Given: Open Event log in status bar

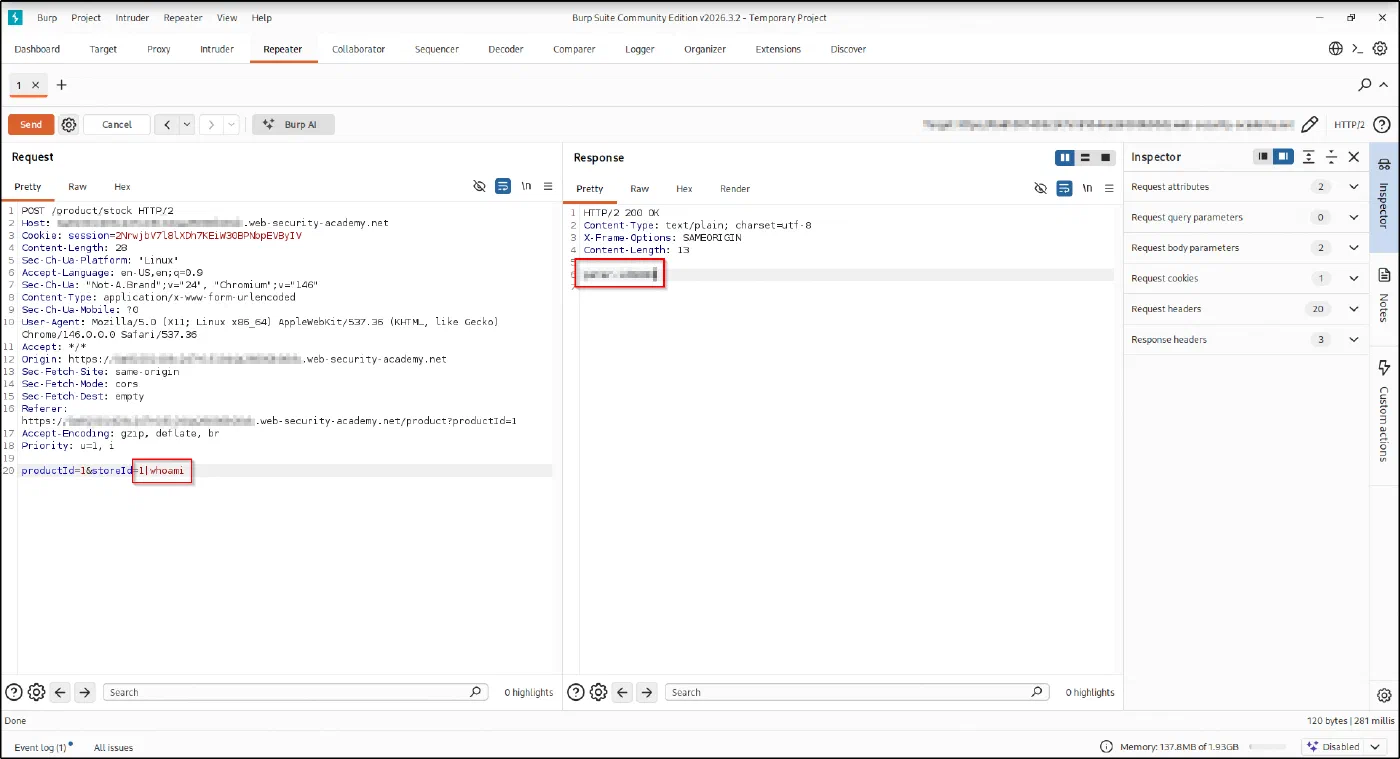Looking at the screenshot, I should click(x=42, y=747).
